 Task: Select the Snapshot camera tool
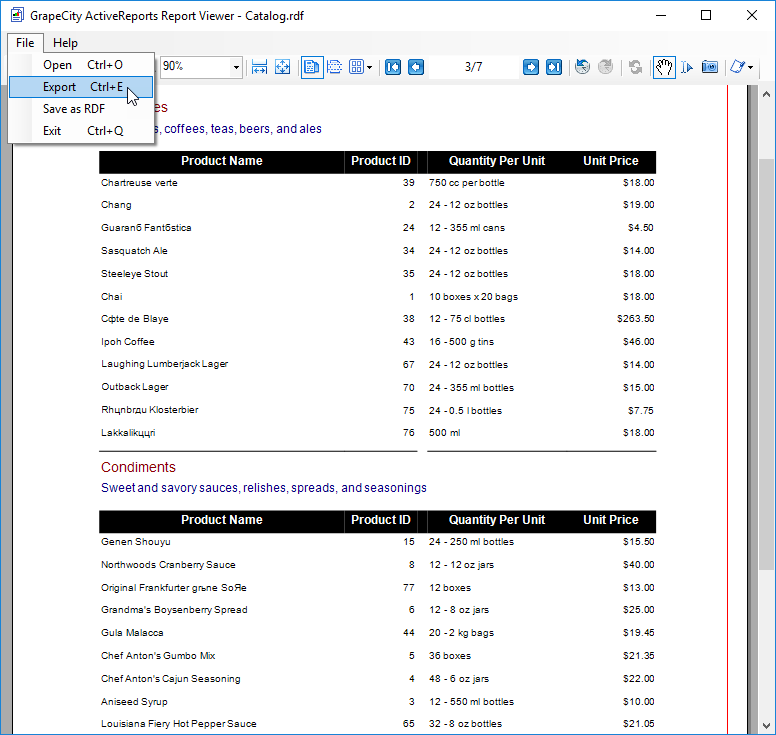(710, 67)
